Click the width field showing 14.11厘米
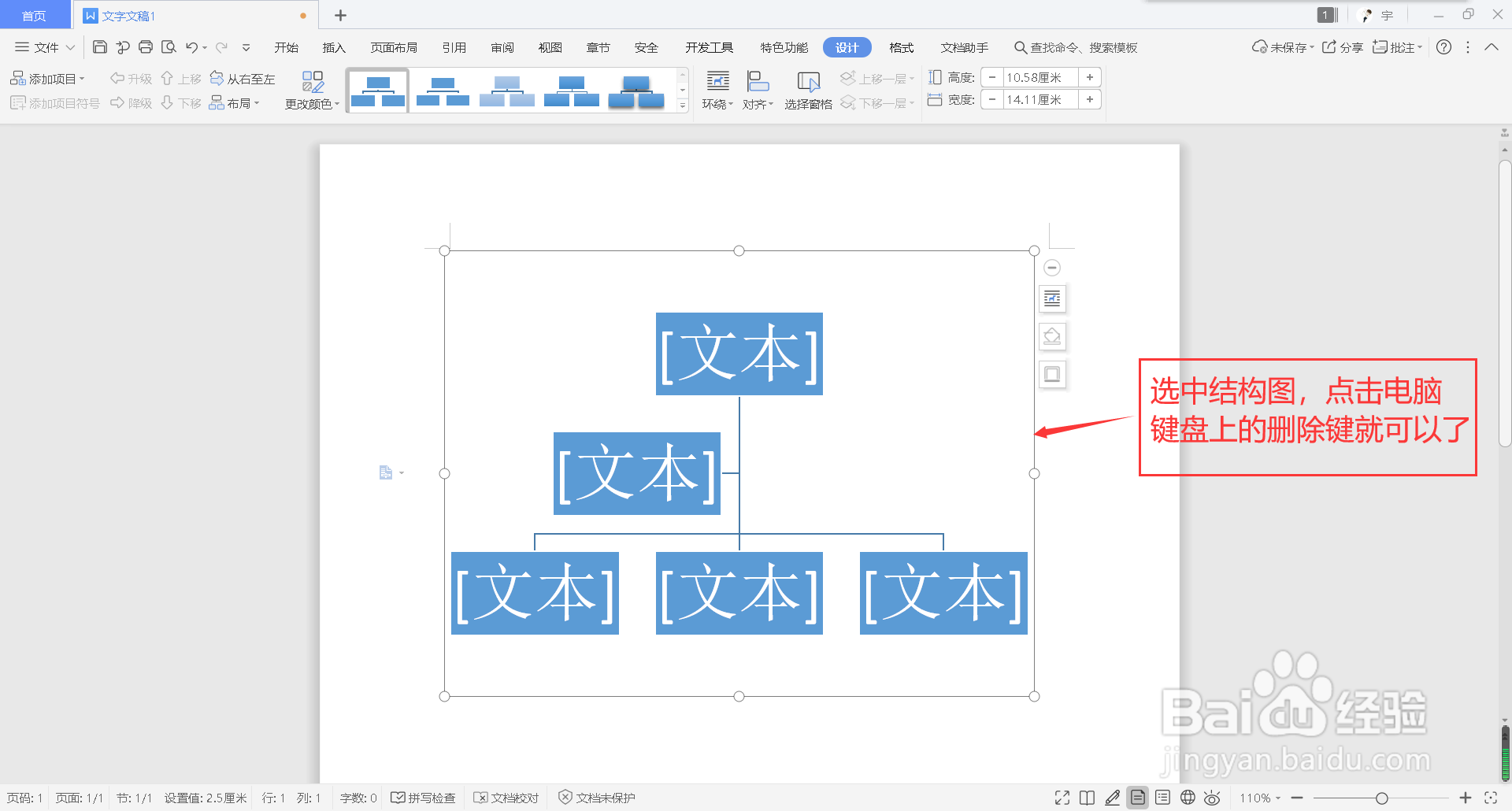 coord(1036,99)
